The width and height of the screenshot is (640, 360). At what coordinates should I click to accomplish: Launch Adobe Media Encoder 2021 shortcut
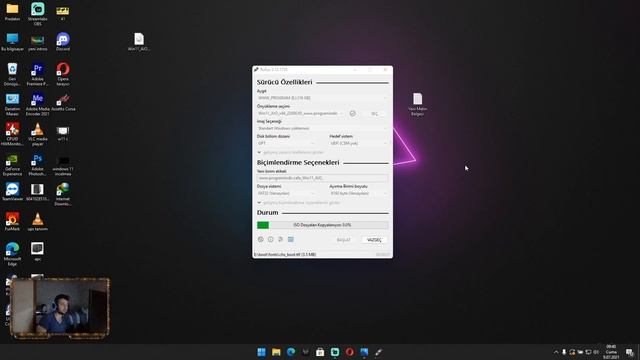[38, 104]
